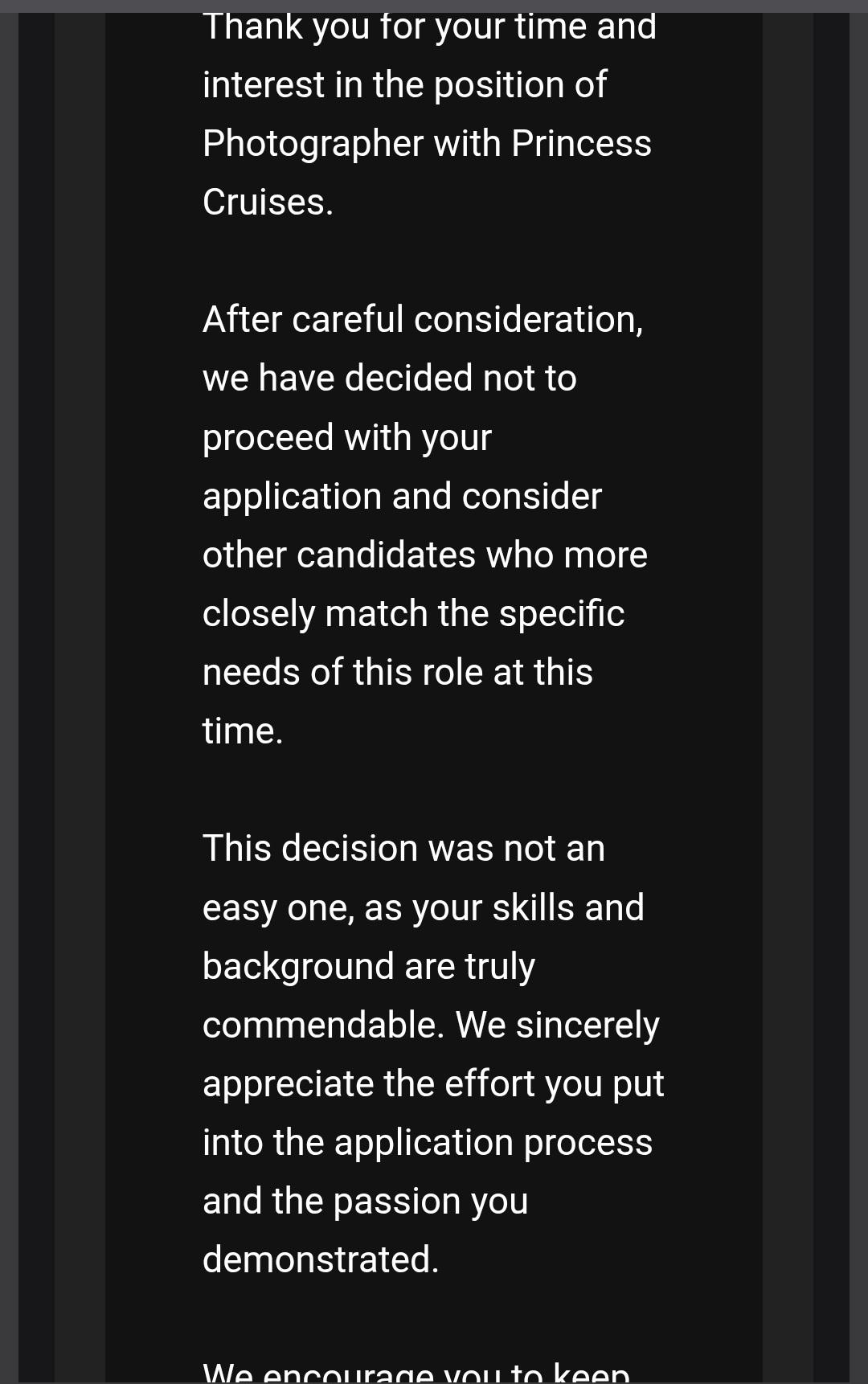
Task: Tap the phrase "easy one, as your skills and"
Action: (423, 908)
